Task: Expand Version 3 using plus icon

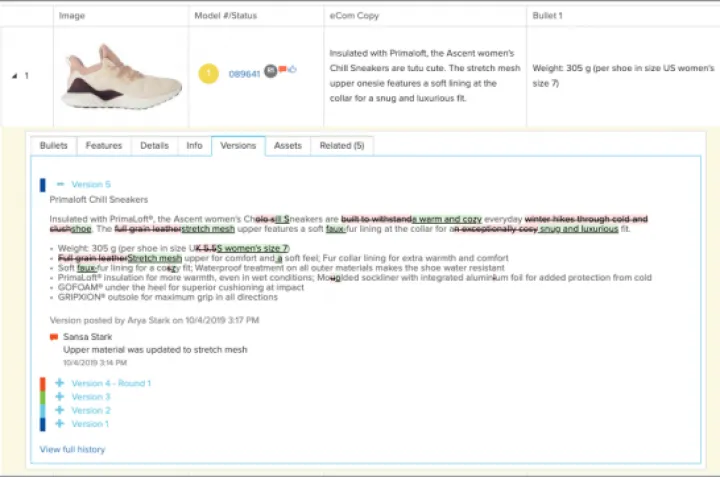Action: tap(60, 397)
